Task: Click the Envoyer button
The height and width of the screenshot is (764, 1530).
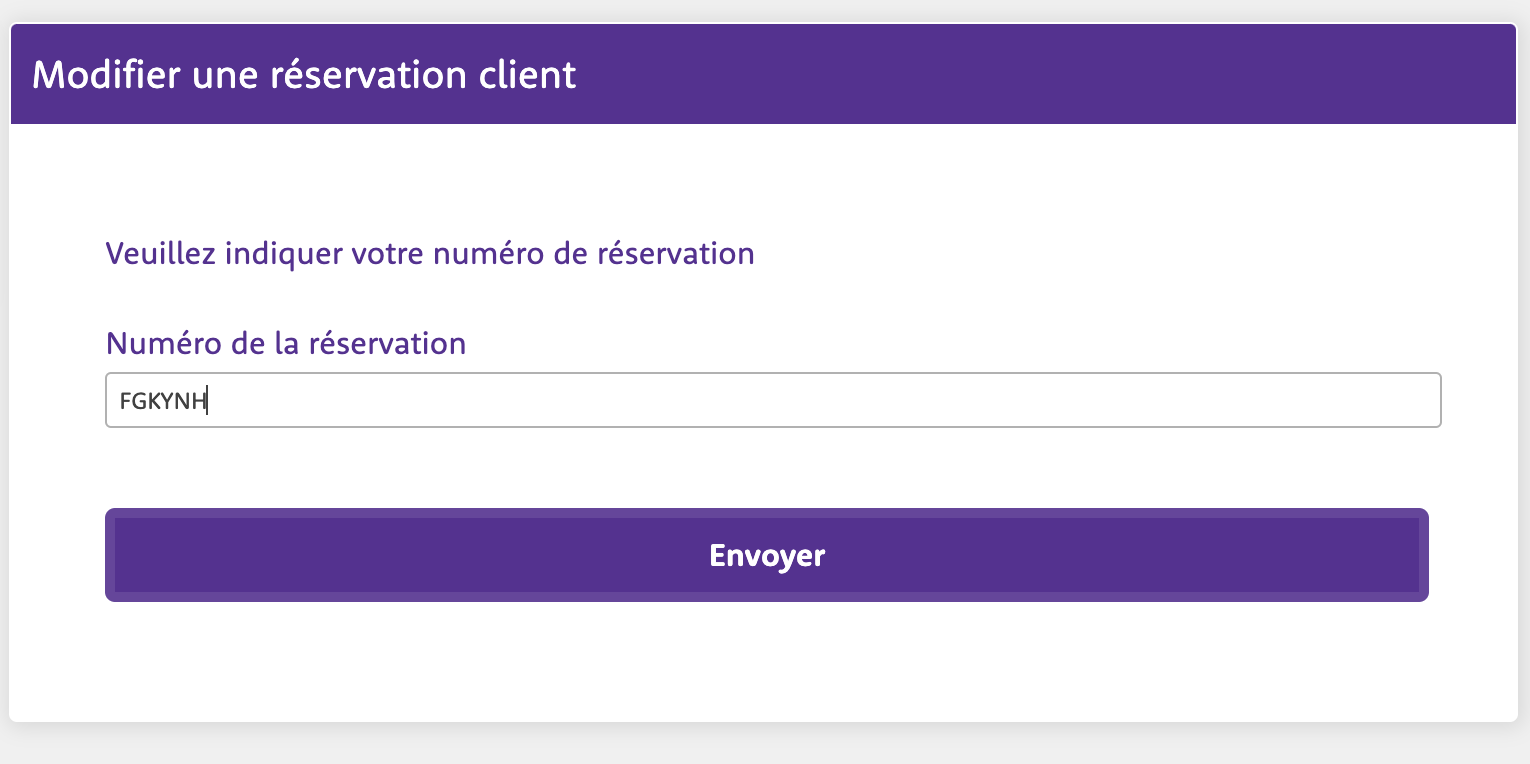Action: [x=766, y=555]
